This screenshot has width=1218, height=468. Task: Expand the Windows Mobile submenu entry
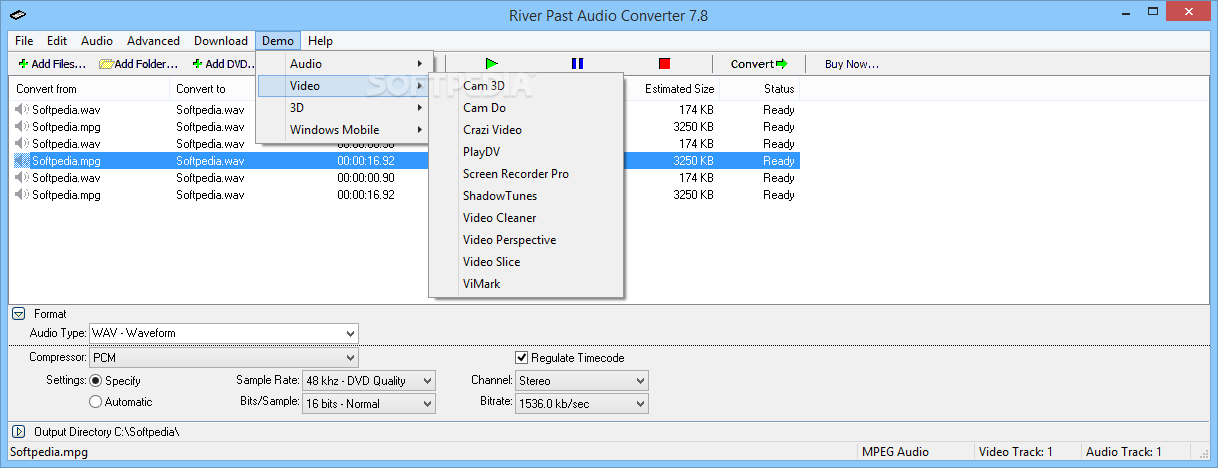345,130
